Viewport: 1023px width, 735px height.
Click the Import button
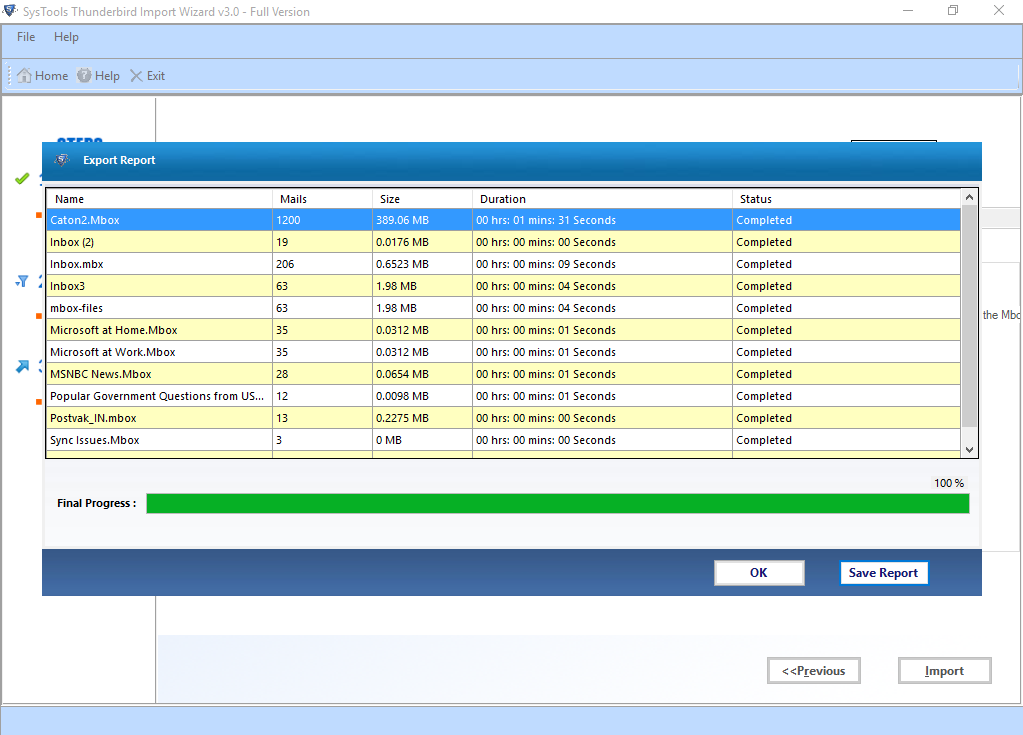[x=945, y=670]
